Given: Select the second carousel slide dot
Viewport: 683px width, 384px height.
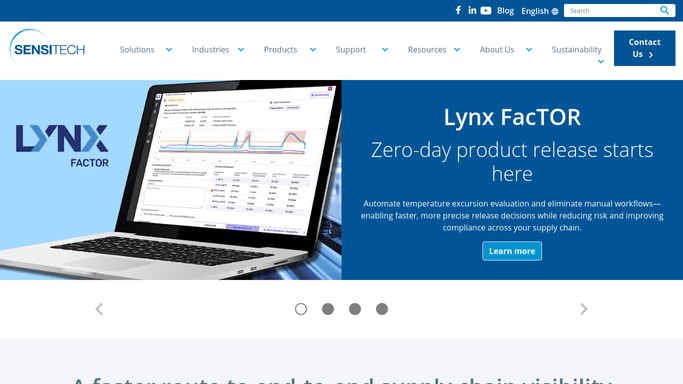Looking at the screenshot, I should pos(328,309).
